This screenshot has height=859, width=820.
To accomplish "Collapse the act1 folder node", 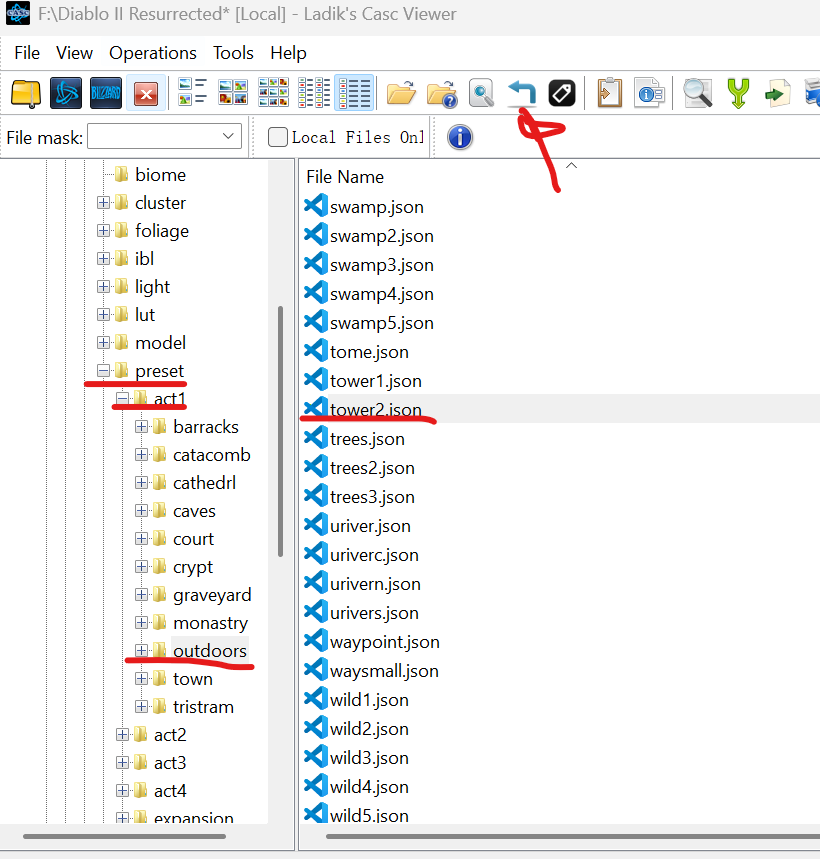I will (x=122, y=398).
